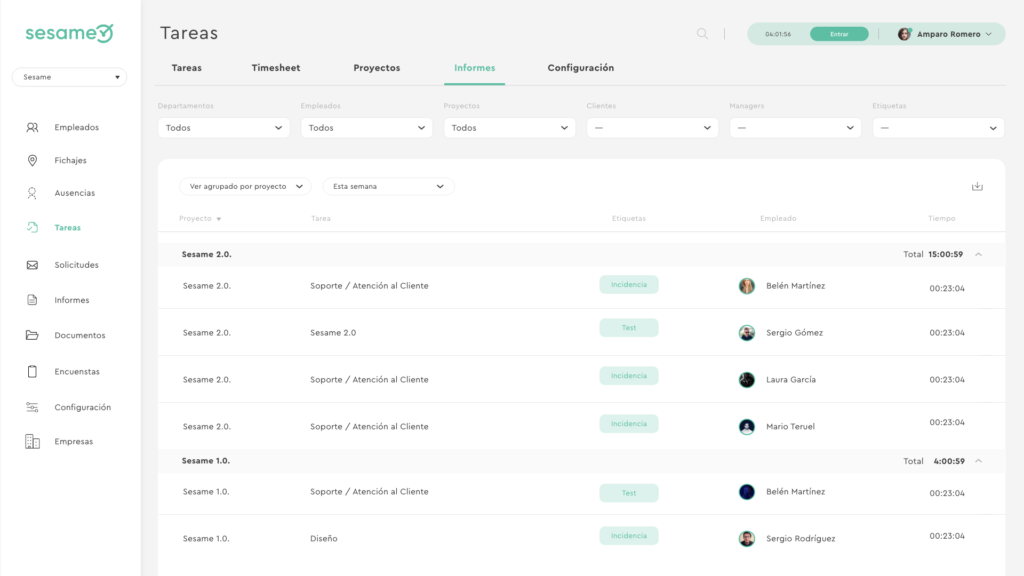Open the 'Ver agrupado por proyecto' dropdown

(245, 186)
